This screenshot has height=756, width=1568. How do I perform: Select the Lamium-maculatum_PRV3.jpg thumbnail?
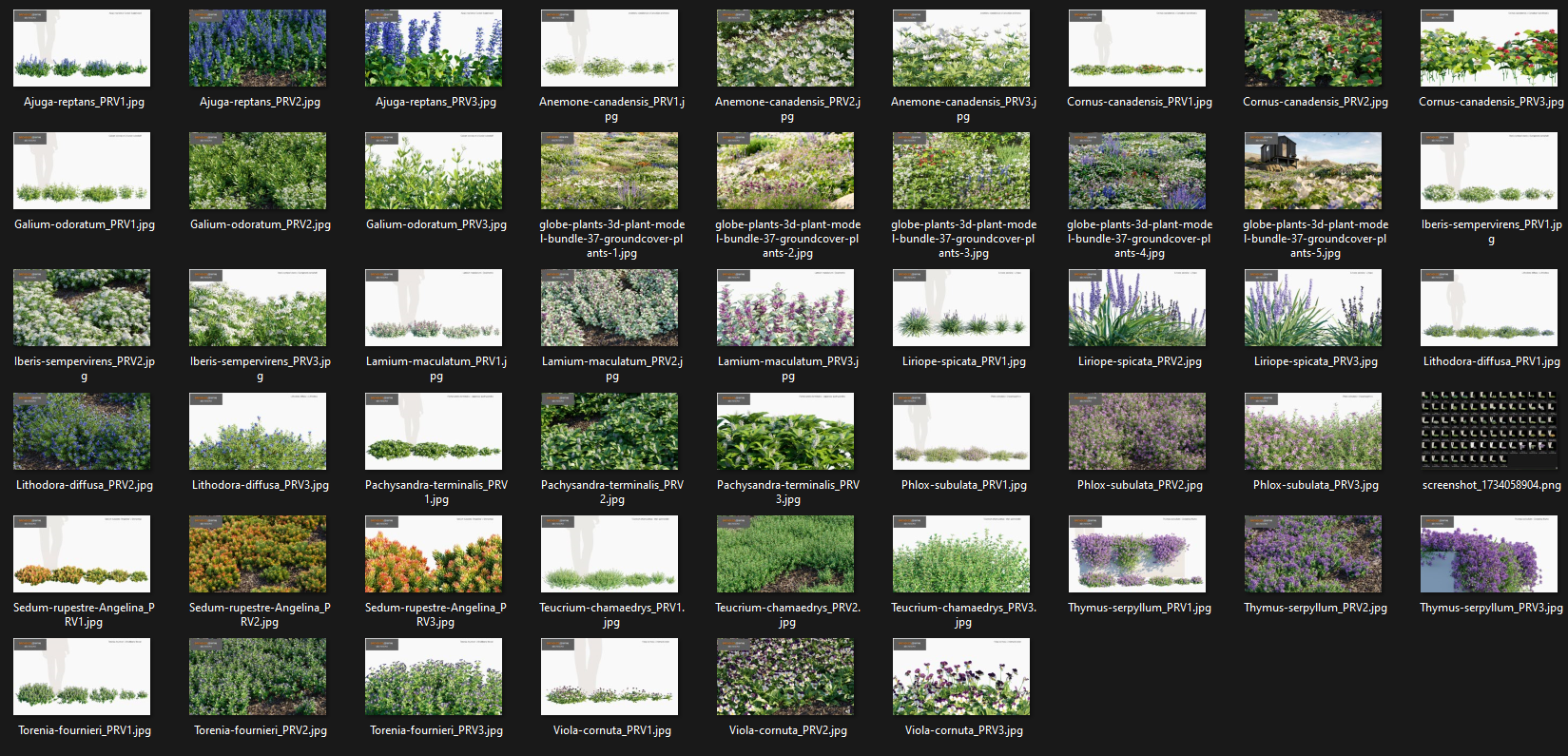point(785,308)
